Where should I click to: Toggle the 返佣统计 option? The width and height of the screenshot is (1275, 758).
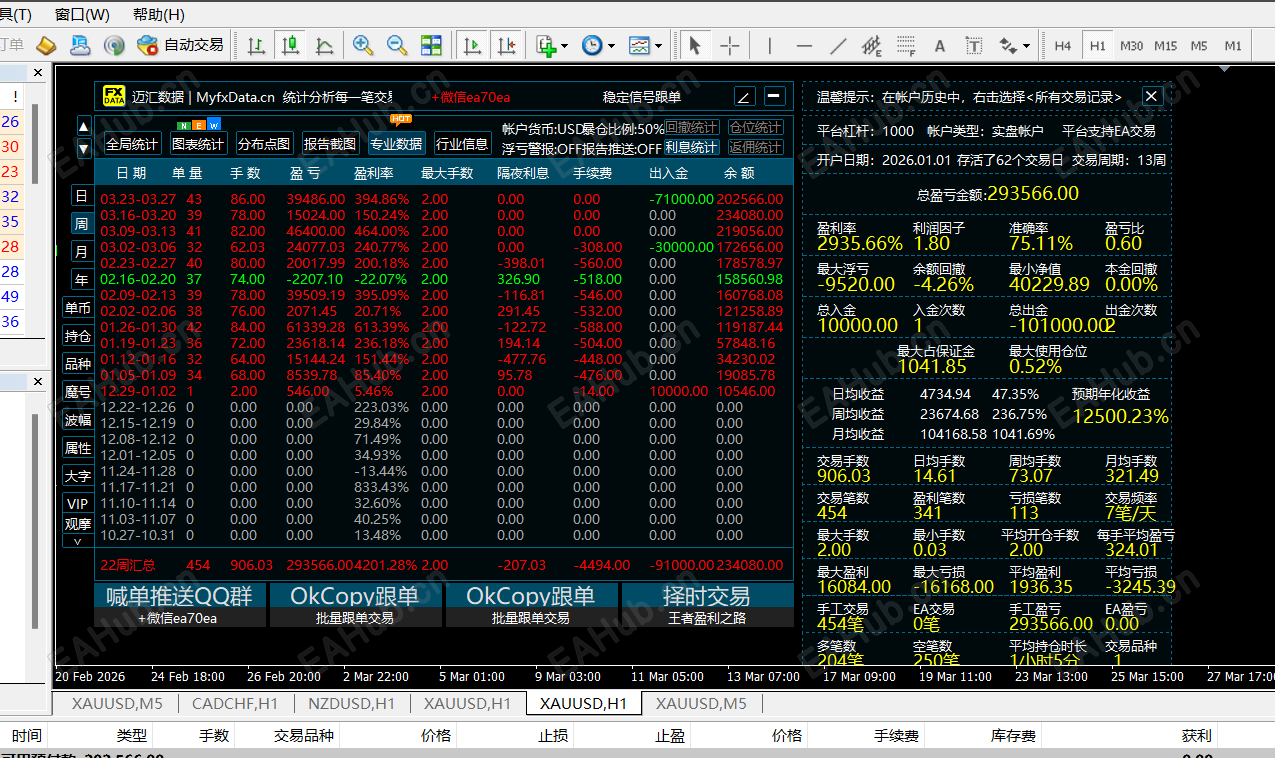(x=755, y=147)
